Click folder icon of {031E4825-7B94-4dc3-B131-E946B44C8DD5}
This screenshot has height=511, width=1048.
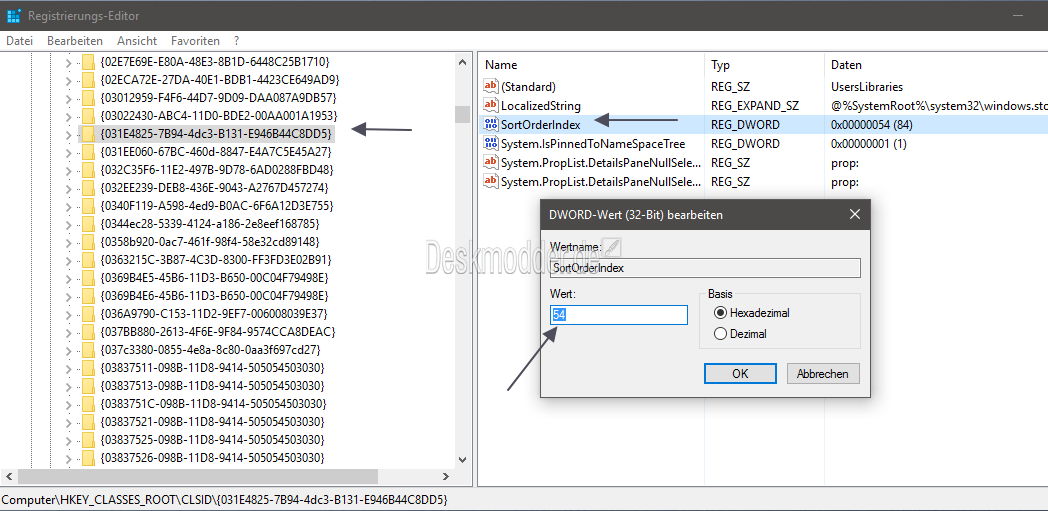(88, 134)
